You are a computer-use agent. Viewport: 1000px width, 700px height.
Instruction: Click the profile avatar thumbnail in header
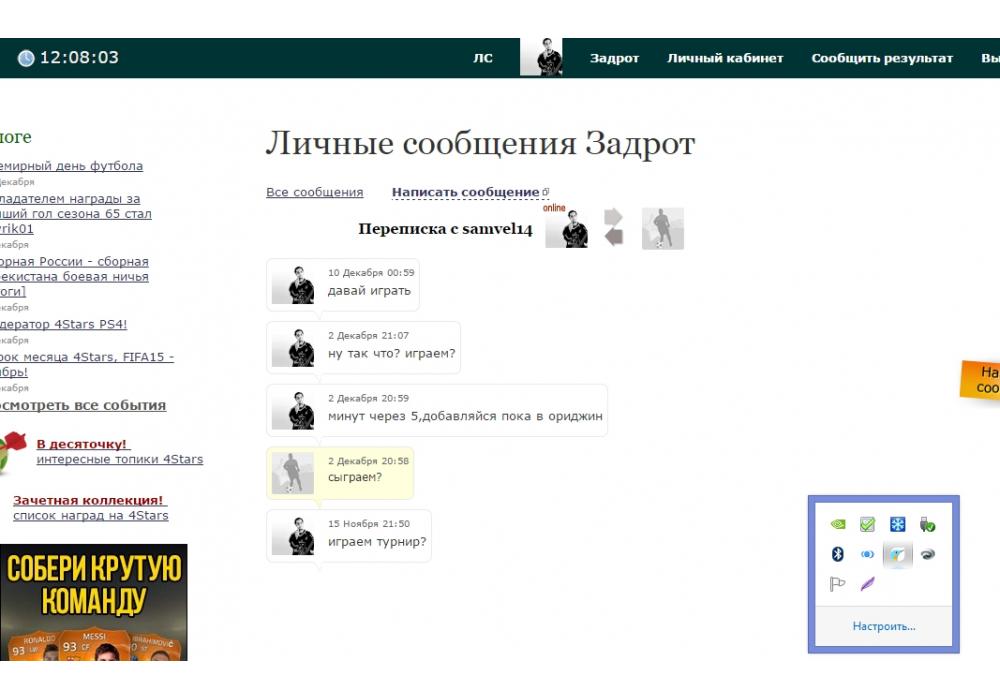541,58
